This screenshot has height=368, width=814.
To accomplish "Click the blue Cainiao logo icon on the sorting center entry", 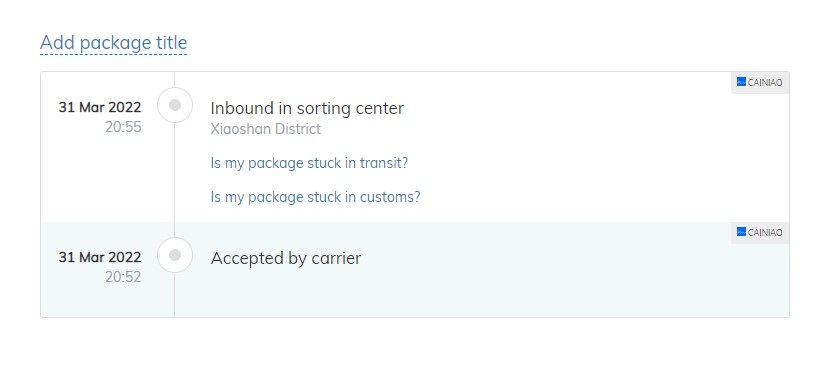I will [x=741, y=82].
